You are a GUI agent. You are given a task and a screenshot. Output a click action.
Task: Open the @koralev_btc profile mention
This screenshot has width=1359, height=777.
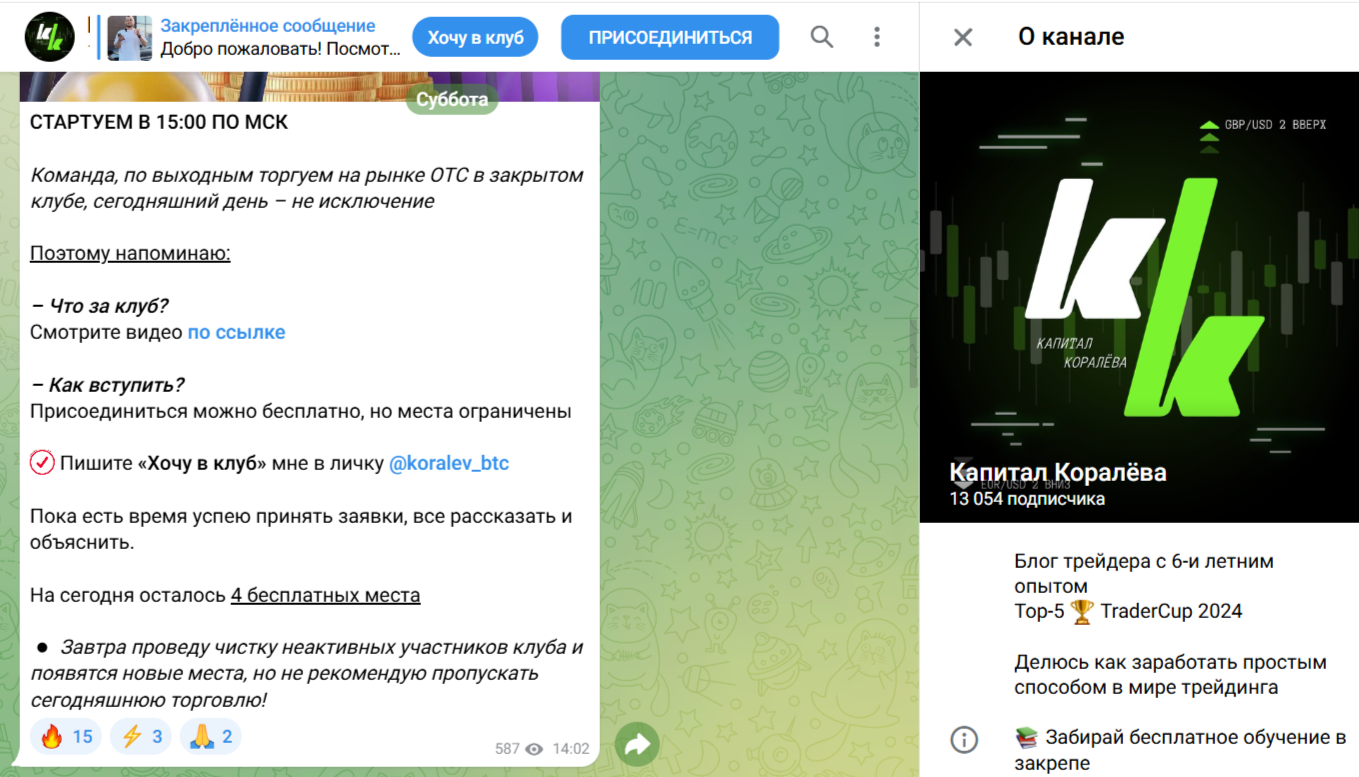[449, 463]
